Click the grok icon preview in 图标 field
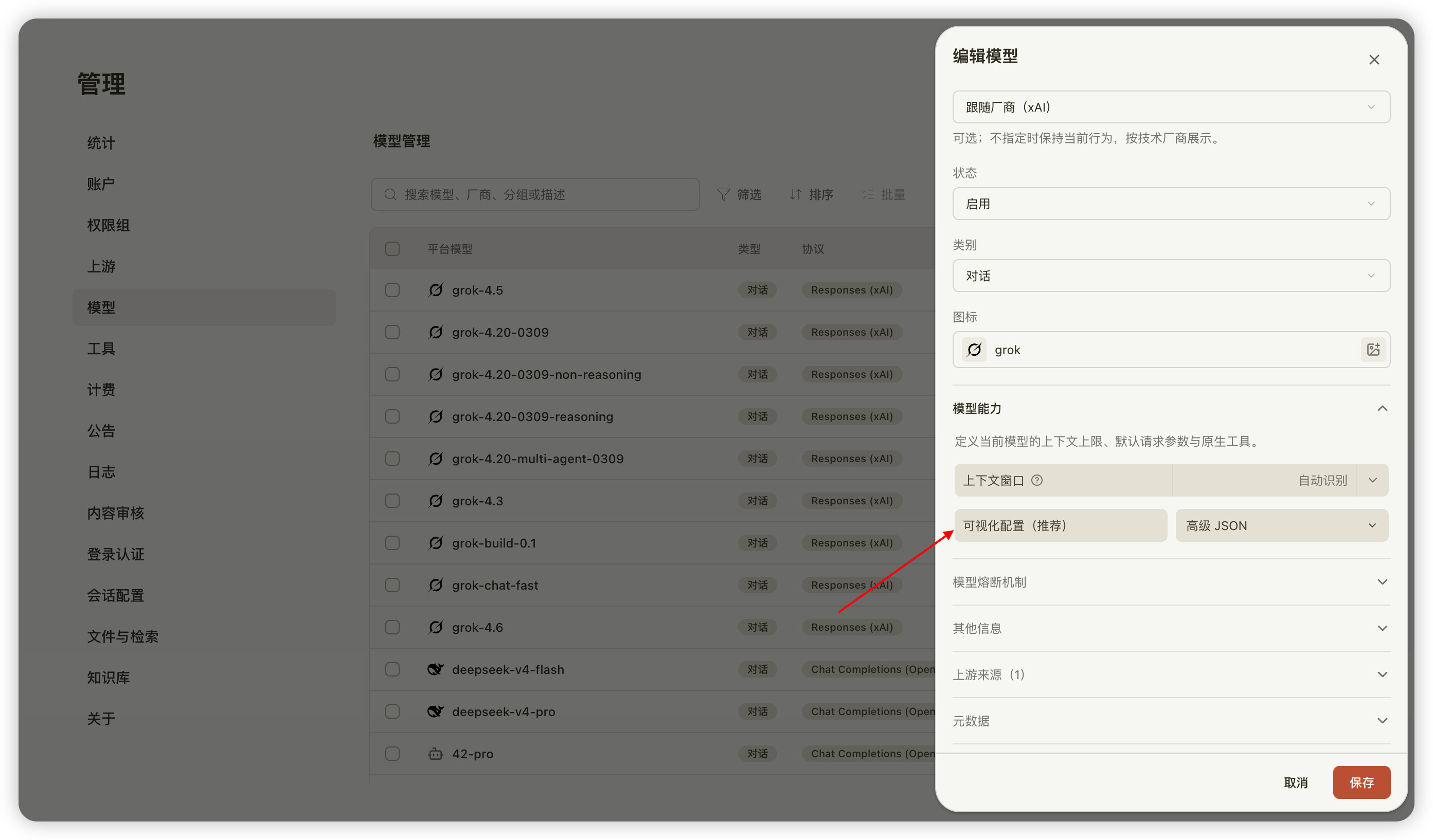 click(x=974, y=350)
